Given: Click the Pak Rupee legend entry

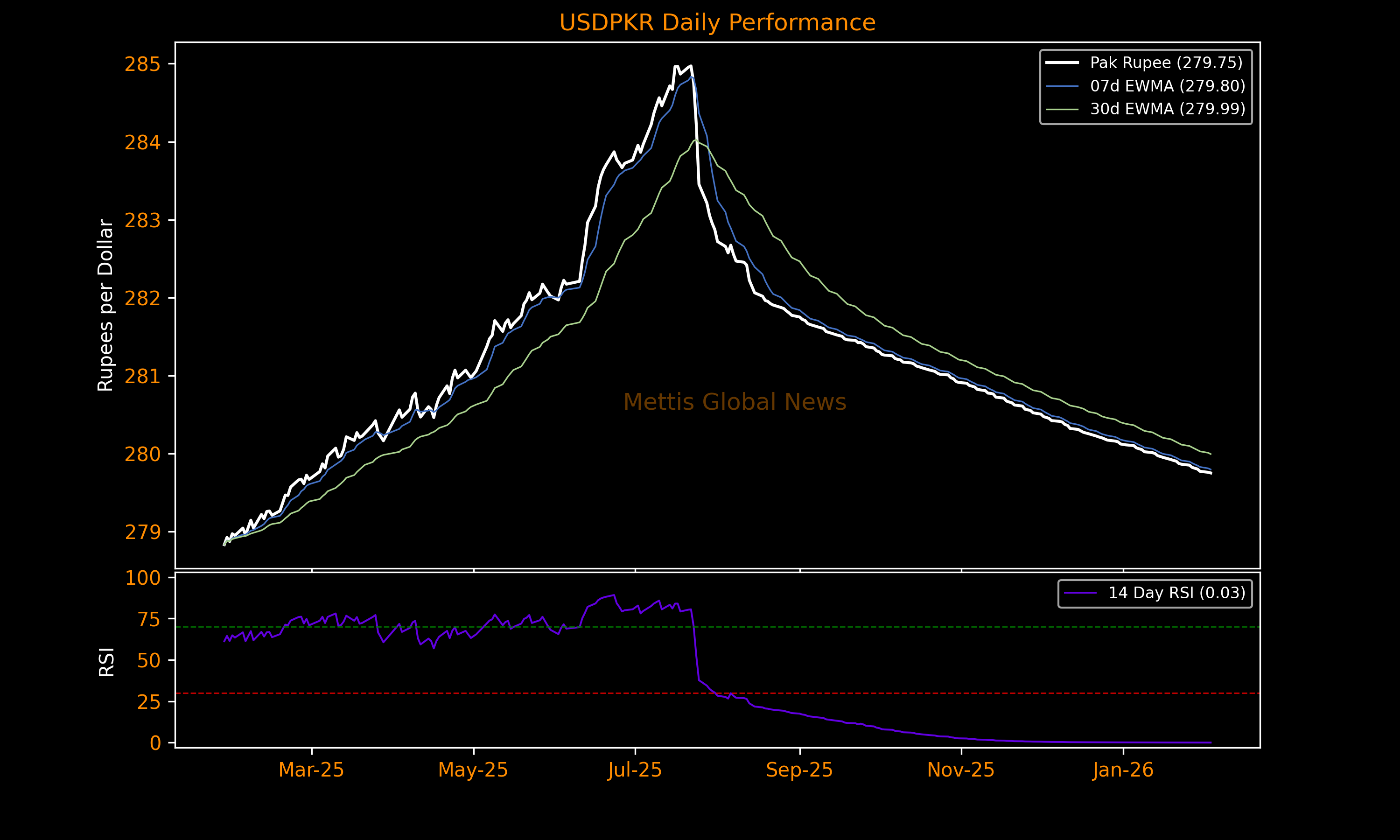Looking at the screenshot, I should click(1166, 62).
